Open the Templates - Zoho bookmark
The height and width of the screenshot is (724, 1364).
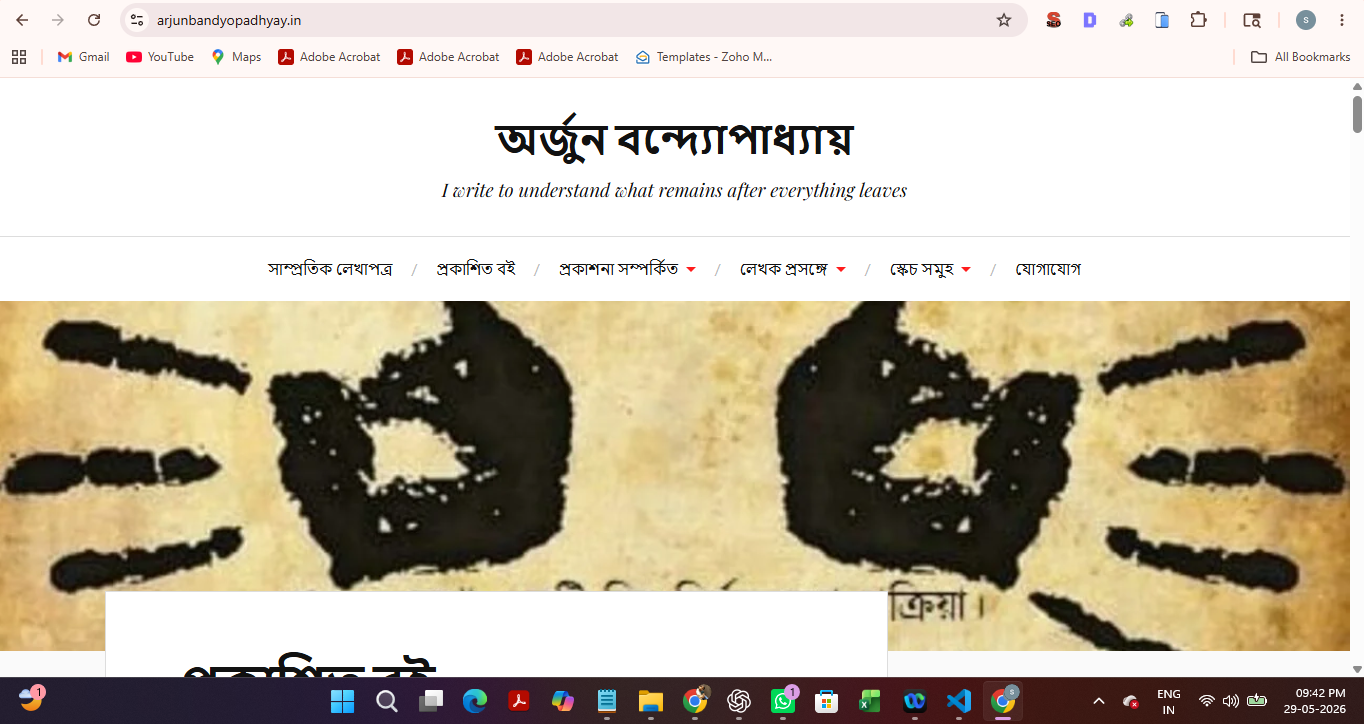(704, 57)
